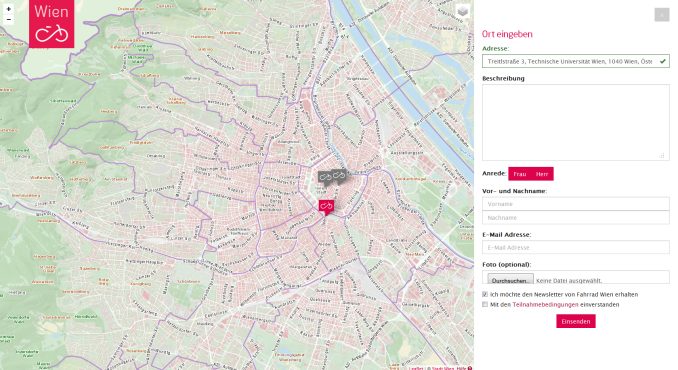Close the Ort eingeben side panel
This screenshot has height=370, width=678.
662,15
